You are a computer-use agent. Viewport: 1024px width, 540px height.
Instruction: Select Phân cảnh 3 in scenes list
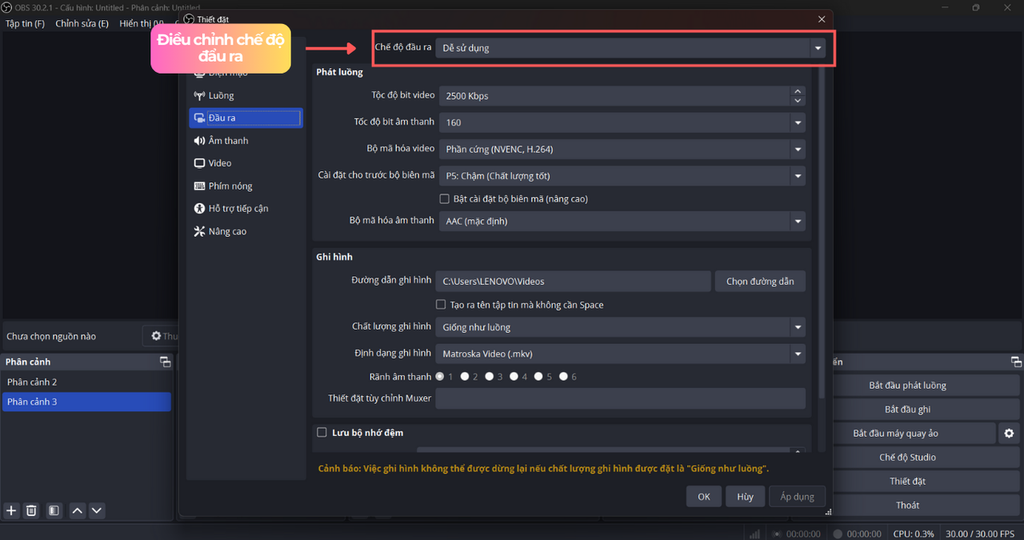[x=86, y=402]
